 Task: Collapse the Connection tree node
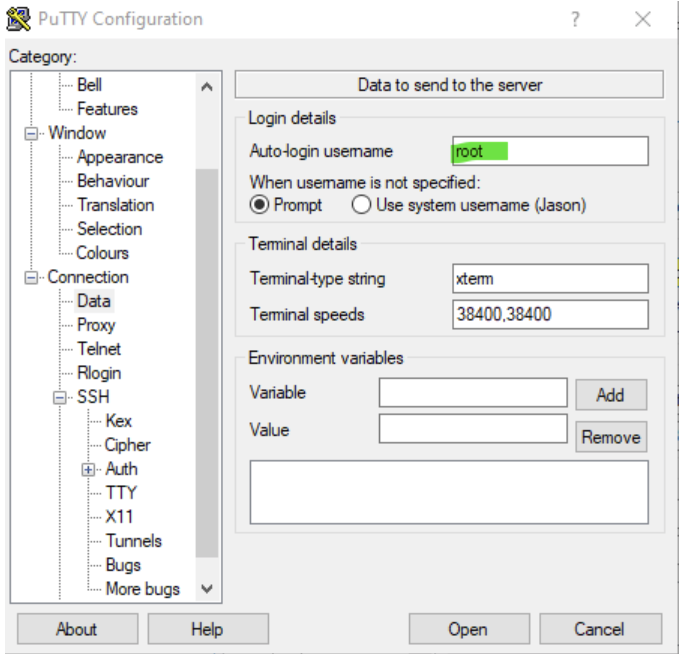(31, 277)
